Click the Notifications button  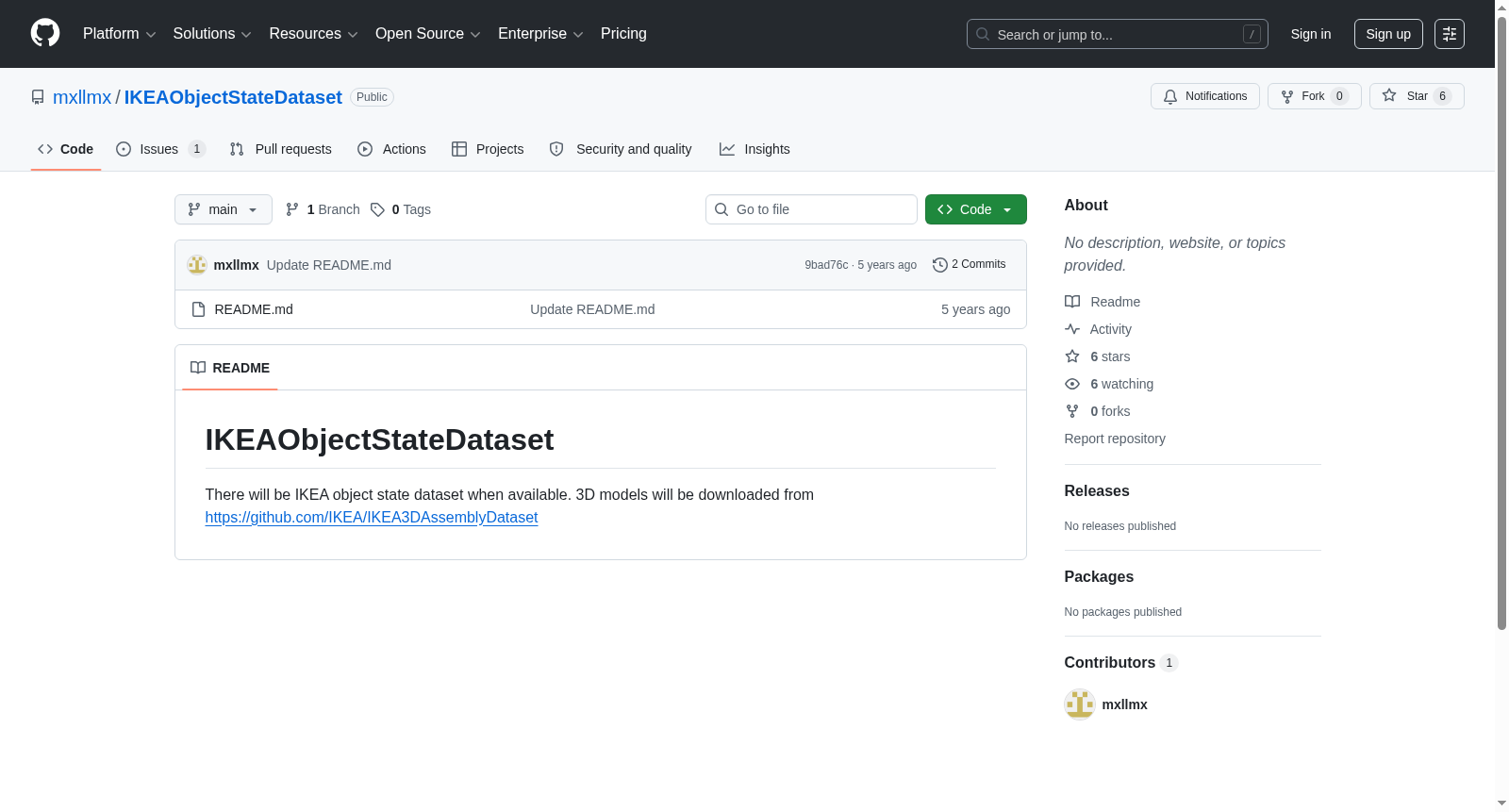click(x=1205, y=96)
